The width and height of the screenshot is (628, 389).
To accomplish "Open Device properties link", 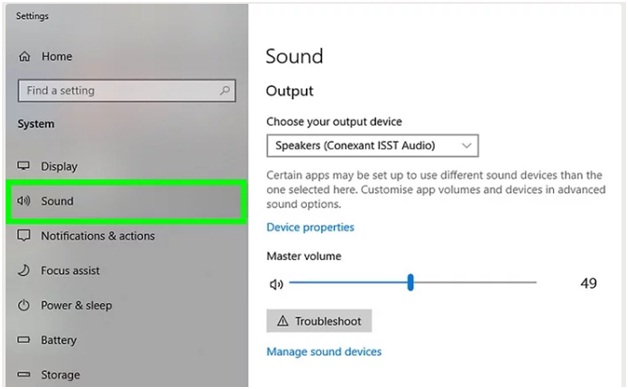I will pyautogui.click(x=310, y=227).
